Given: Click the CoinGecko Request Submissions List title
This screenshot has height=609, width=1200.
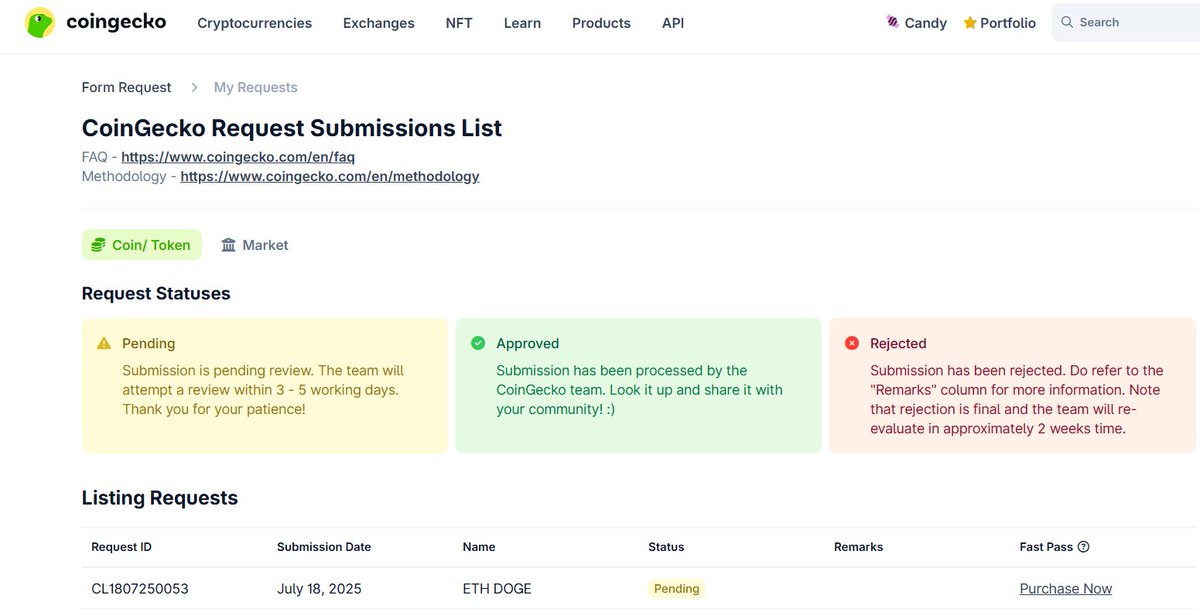Looking at the screenshot, I should [292, 128].
